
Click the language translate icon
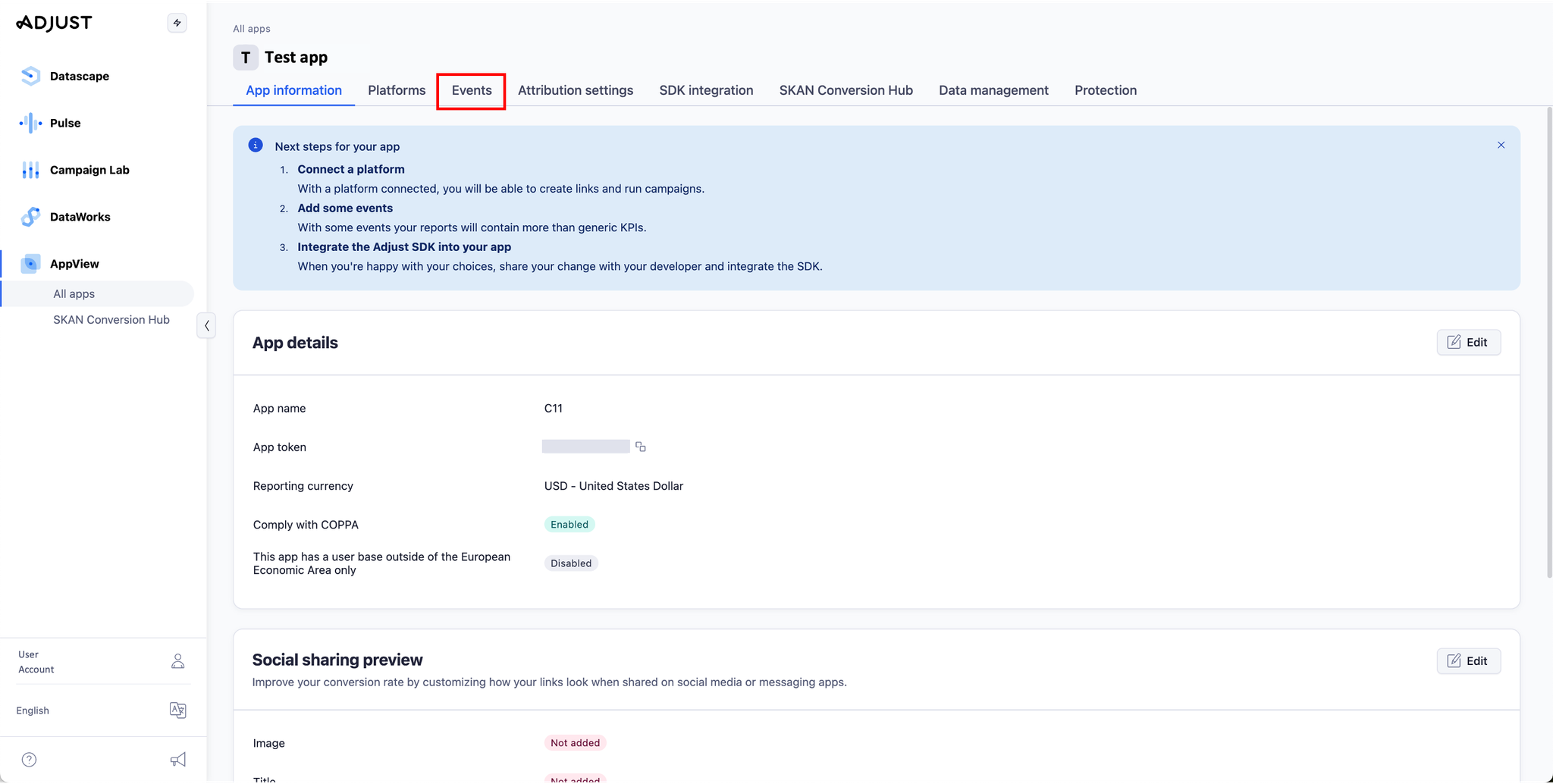(178, 710)
